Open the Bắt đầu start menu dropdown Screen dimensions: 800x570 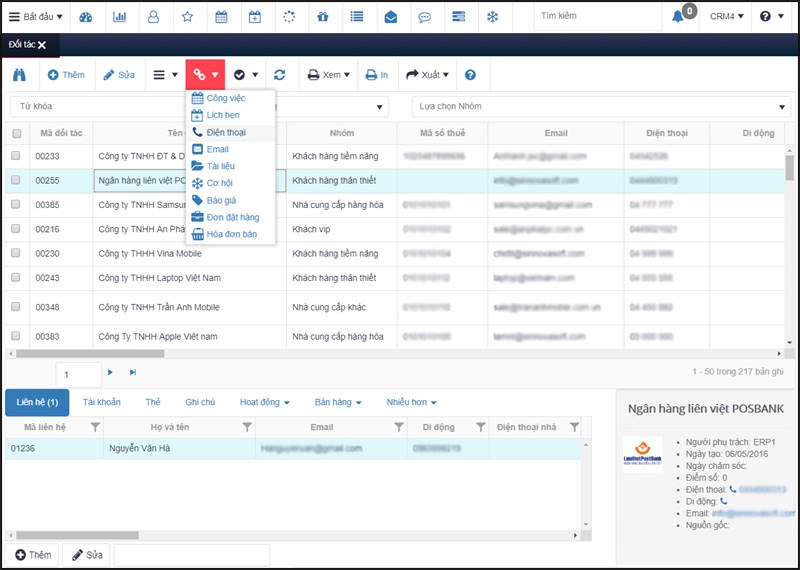coord(36,17)
